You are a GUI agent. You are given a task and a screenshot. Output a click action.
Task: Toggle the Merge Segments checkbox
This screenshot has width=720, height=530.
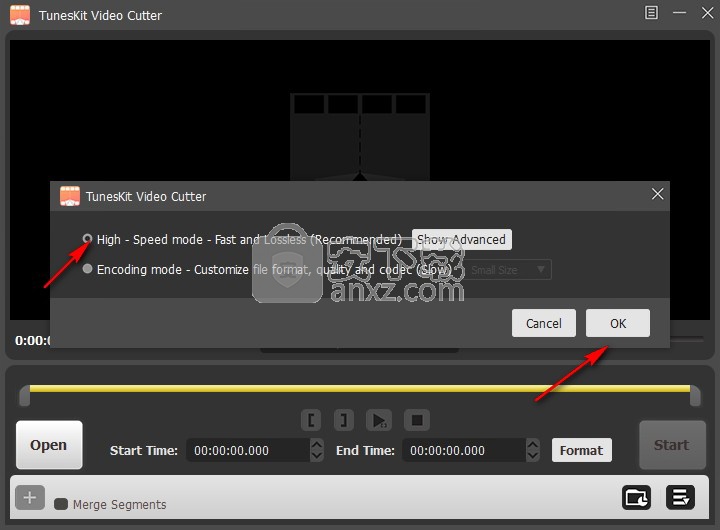tap(61, 504)
